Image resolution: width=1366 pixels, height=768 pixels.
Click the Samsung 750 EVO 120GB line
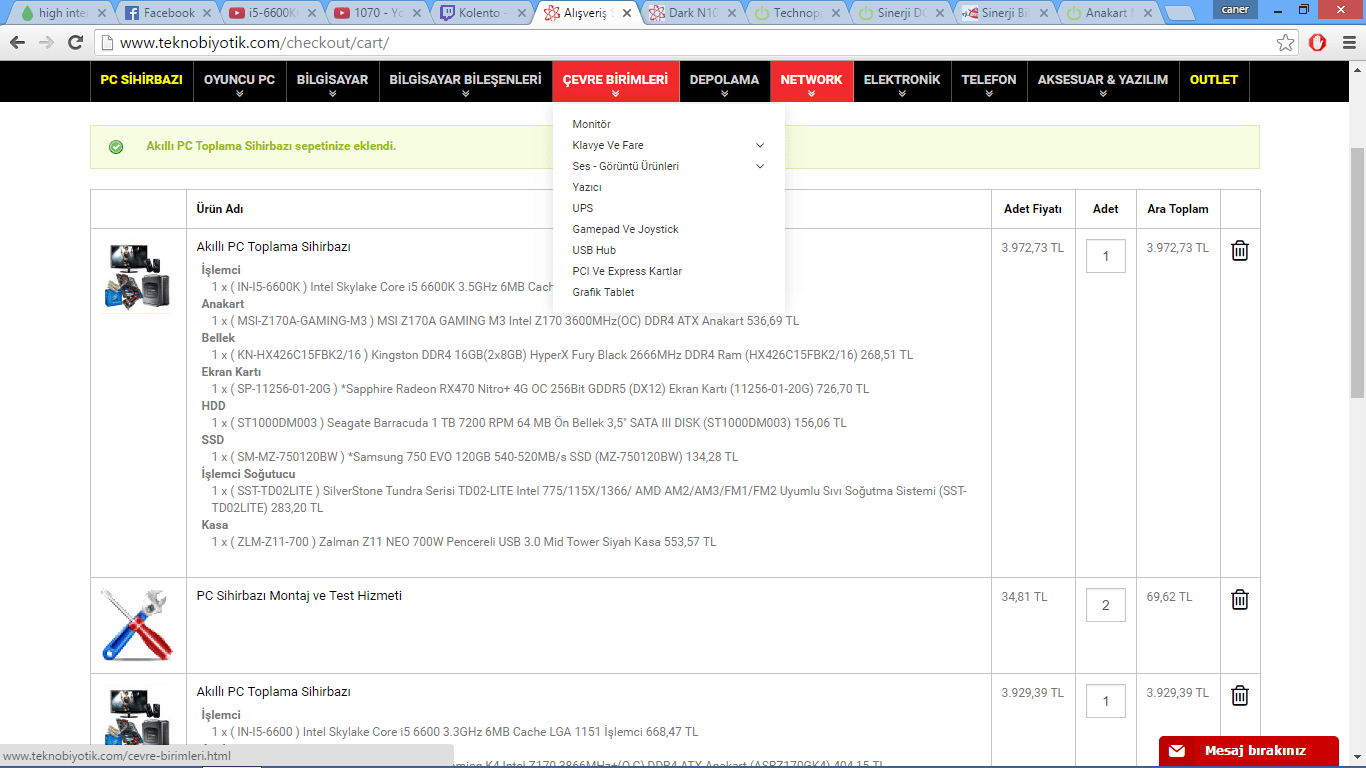[x=475, y=457]
